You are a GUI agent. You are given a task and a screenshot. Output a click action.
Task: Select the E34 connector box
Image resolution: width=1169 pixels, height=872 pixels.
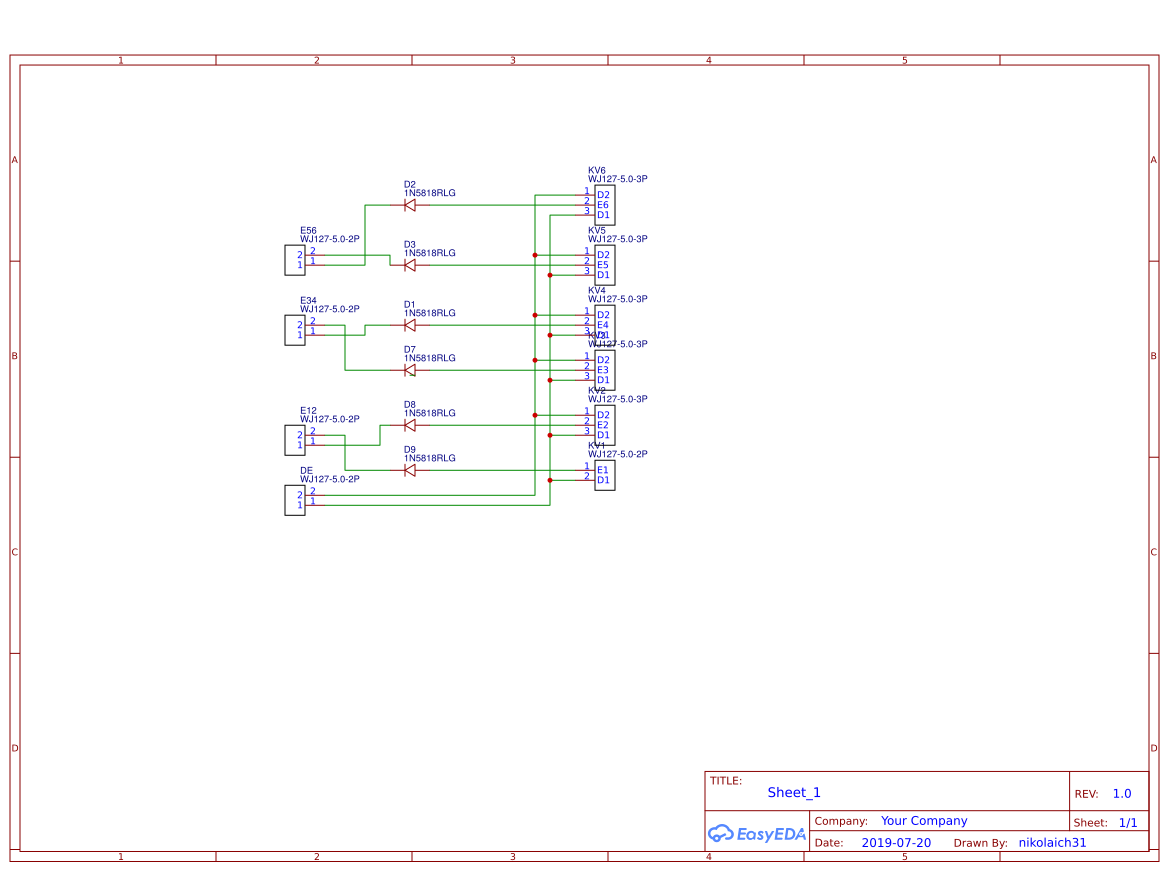point(295,330)
